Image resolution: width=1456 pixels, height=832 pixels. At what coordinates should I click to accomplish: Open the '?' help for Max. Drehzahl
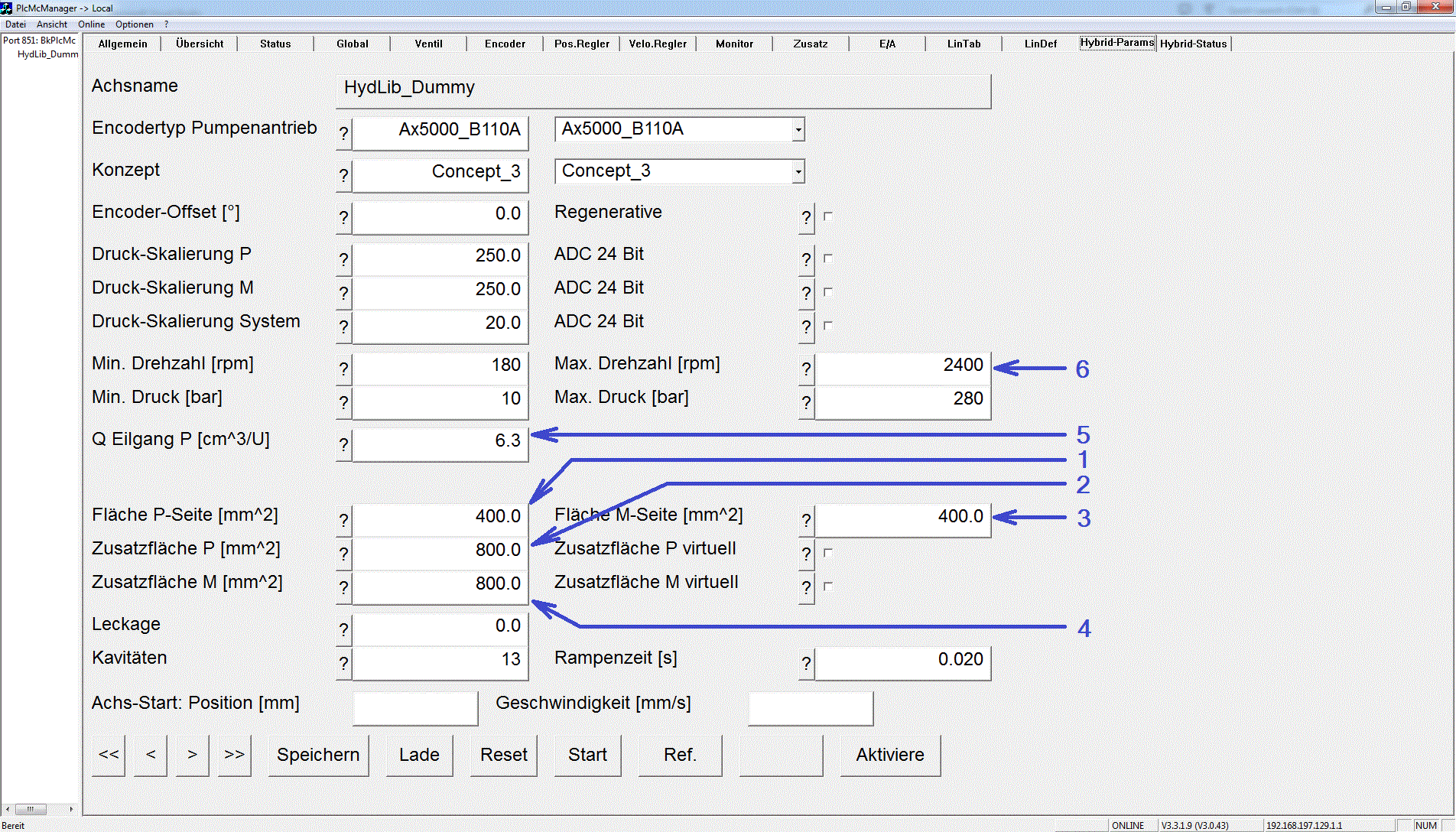tap(807, 369)
